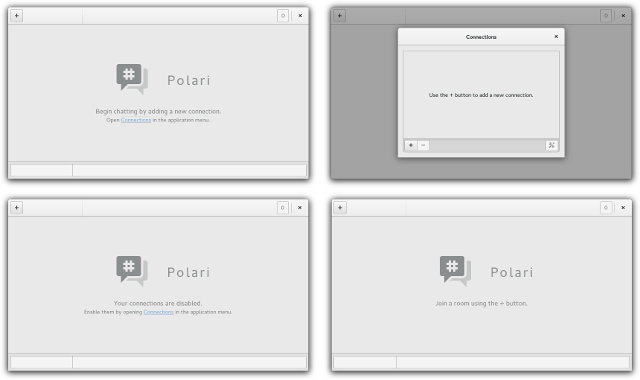Add a new connection with + in Connections dialog
The image size is (640, 380).
pyautogui.click(x=411, y=145)
